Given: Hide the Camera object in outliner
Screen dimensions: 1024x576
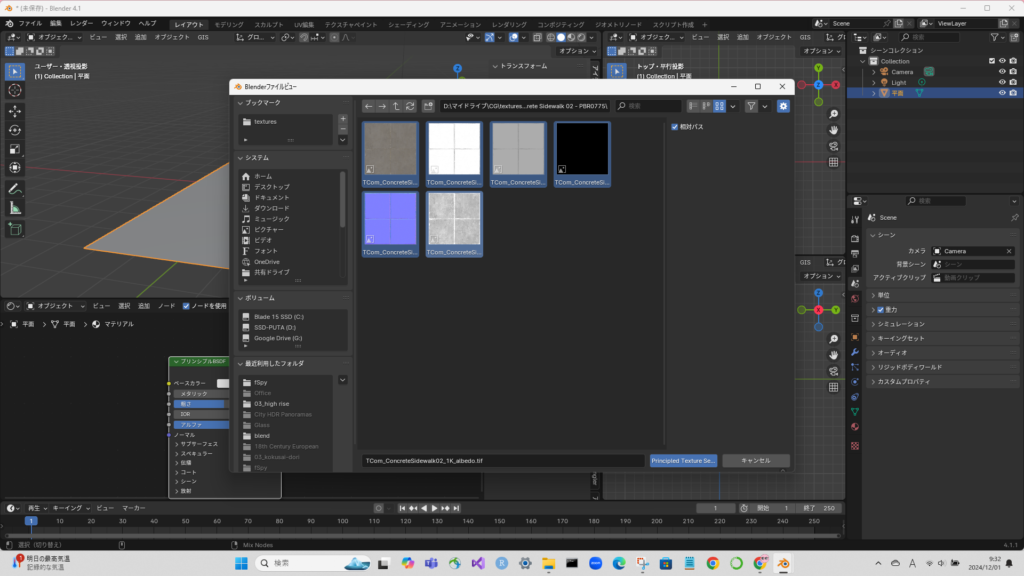Looking at the screenshot, I should (x=1001, y=71).
